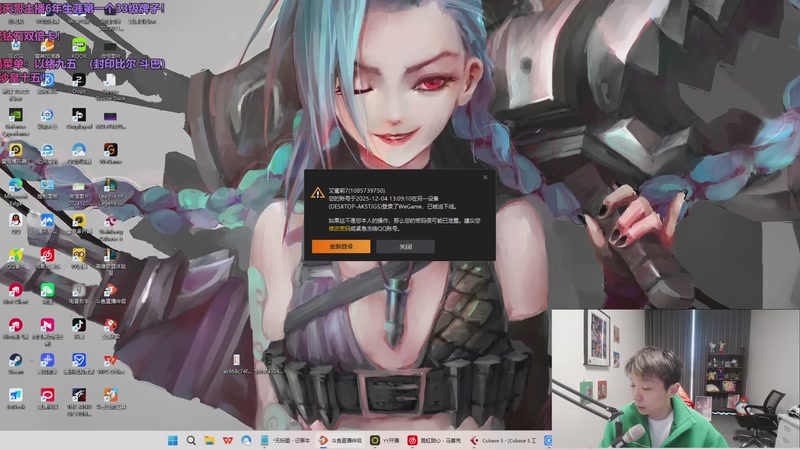Screen dimensions: 800x450
Task: Open the Microsoft Edge desktop shortcut
Action: coord(15,189)
